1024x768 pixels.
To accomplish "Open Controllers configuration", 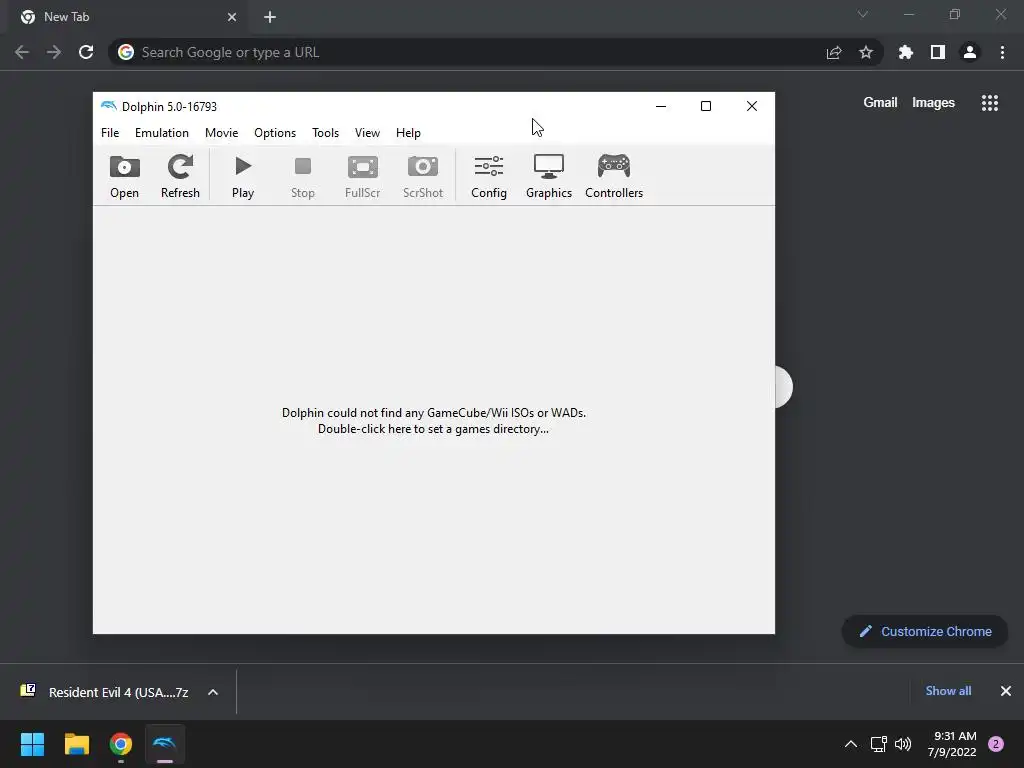I will pyautogui.click(x=614, y=176).
